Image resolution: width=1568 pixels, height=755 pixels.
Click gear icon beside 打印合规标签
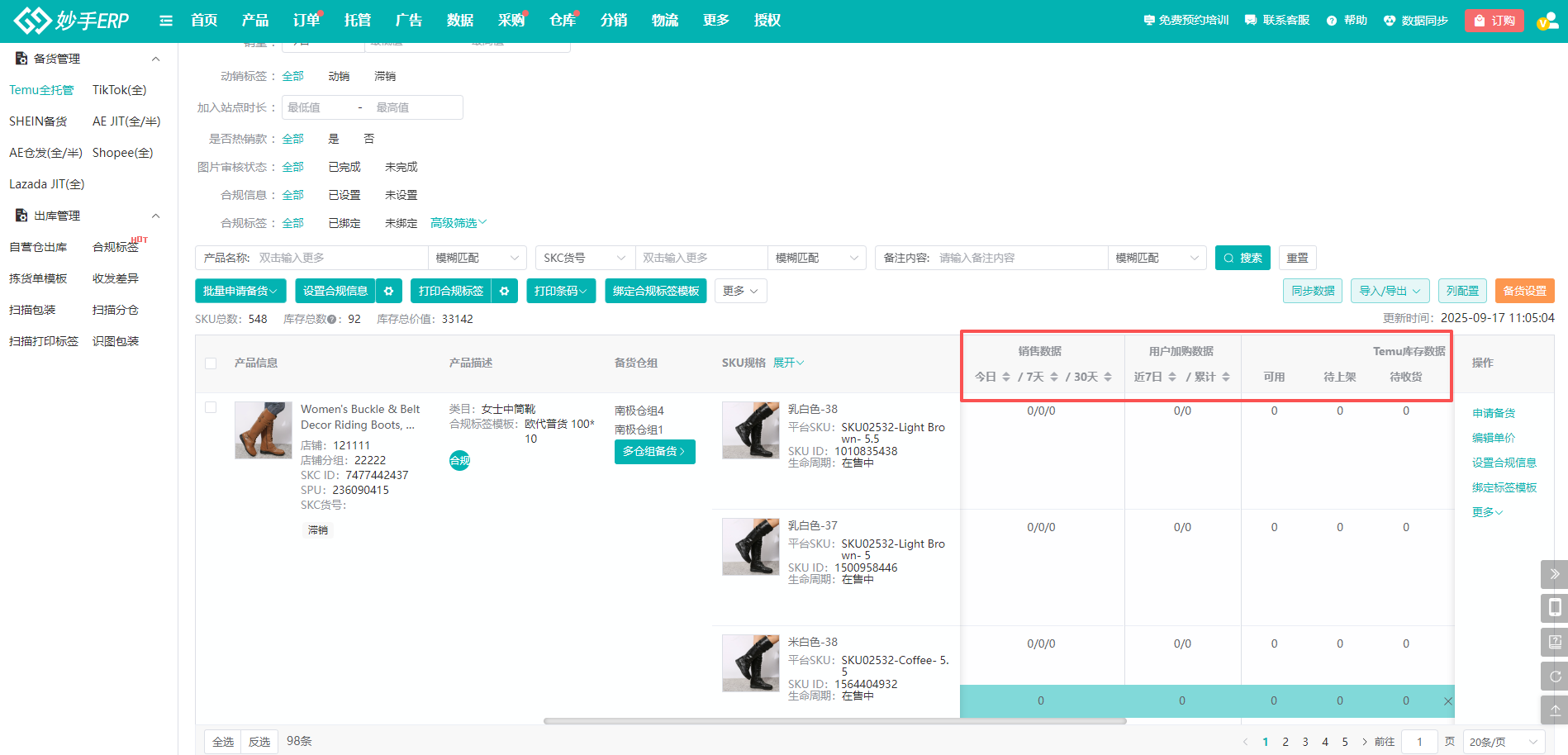click(504, 291)
